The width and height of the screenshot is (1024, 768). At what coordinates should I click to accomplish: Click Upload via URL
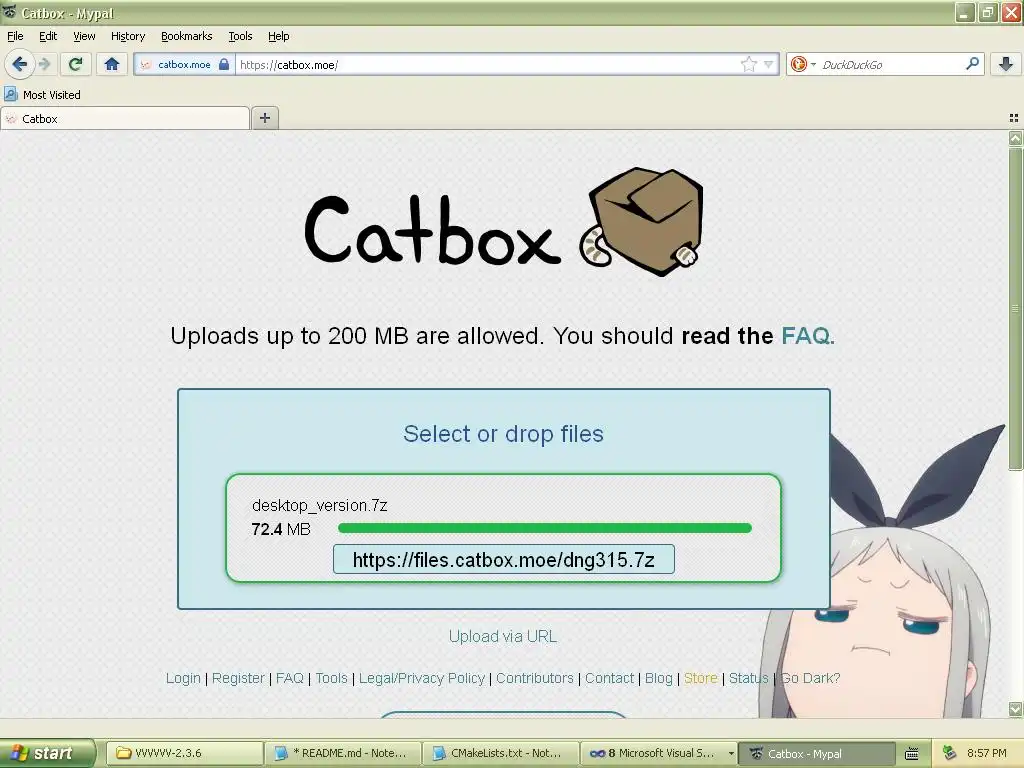coord(503,636)
